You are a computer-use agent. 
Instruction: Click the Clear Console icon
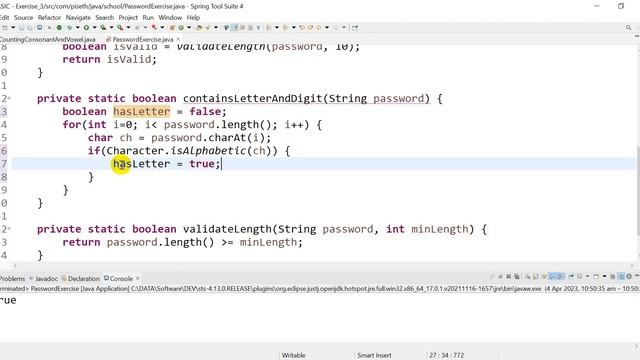pyautogui.click(x=527, y=277)
